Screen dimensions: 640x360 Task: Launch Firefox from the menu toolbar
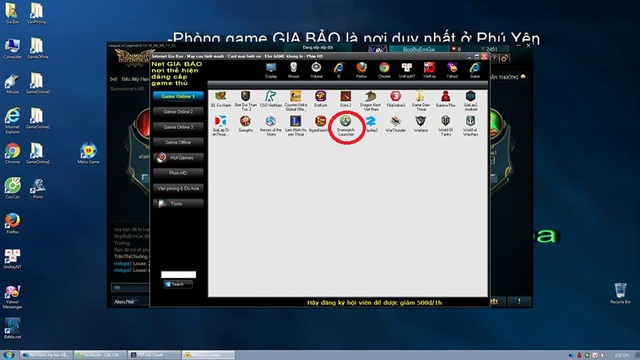click(361, 70)
